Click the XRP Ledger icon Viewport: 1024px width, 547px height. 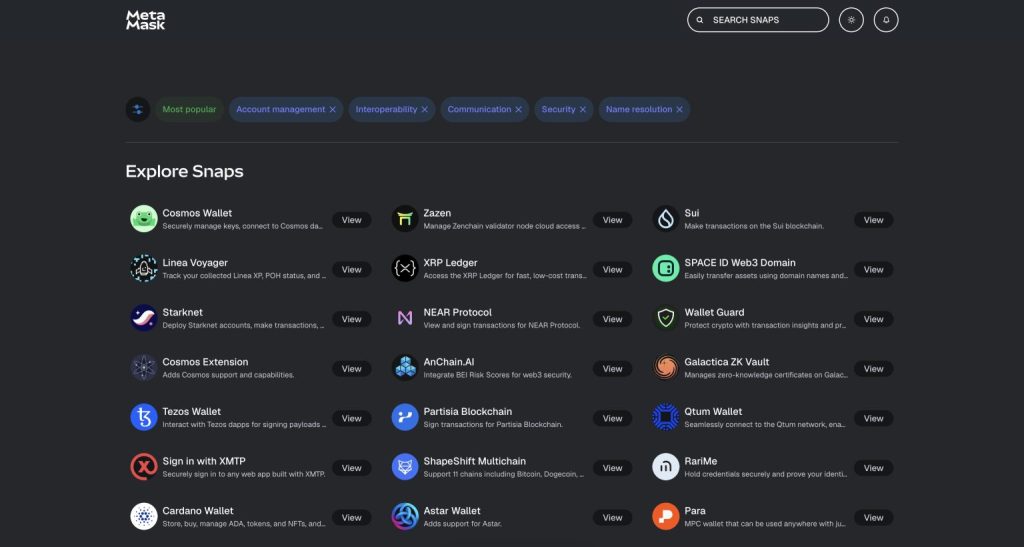405,269
